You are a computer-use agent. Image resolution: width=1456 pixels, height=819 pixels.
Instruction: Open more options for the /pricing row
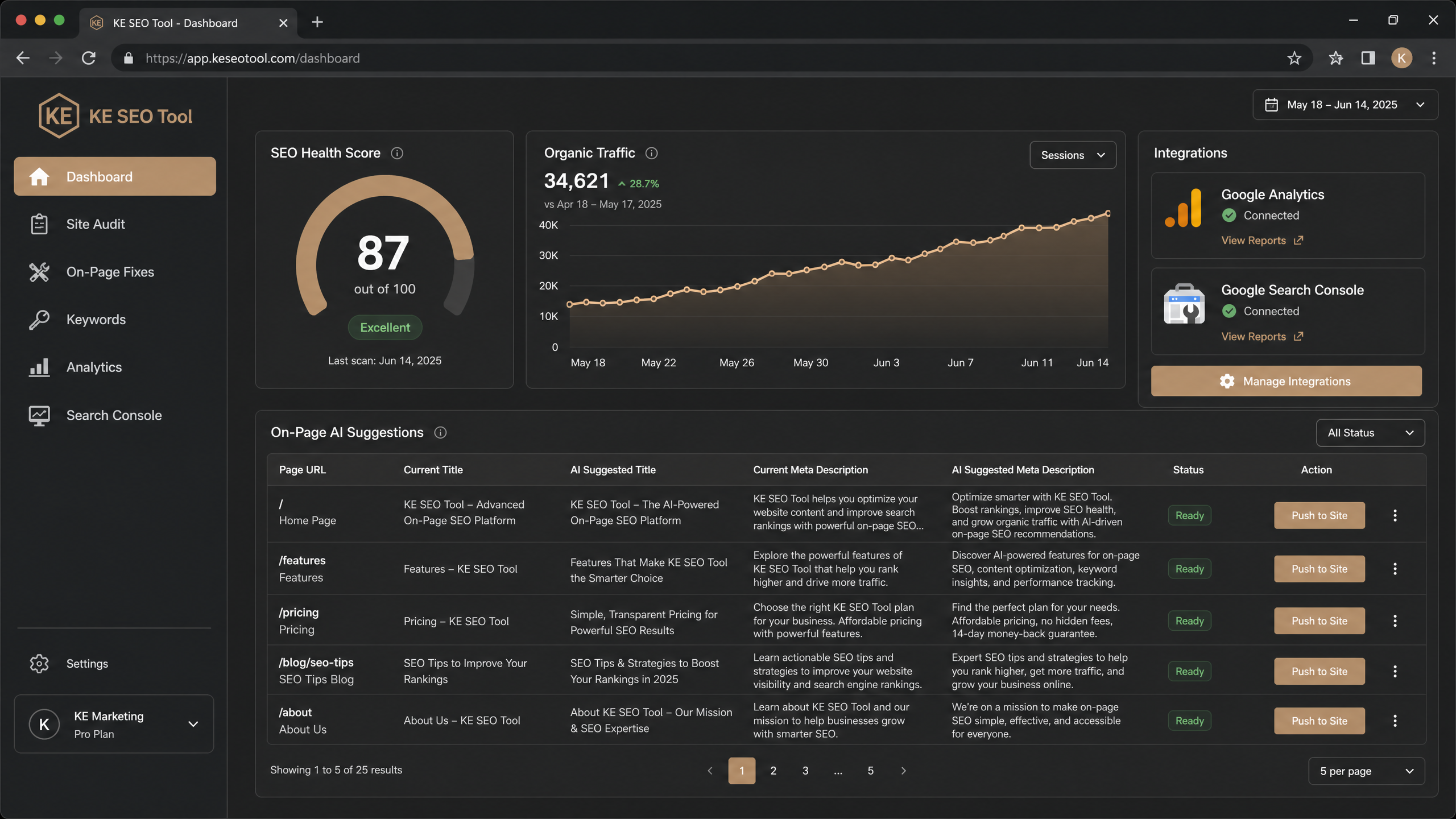pyautogui.click(x=1395, y=621)
